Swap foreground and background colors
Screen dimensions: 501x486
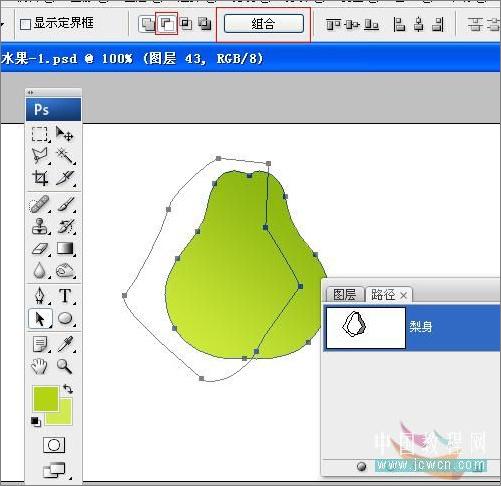pos(68,389)
